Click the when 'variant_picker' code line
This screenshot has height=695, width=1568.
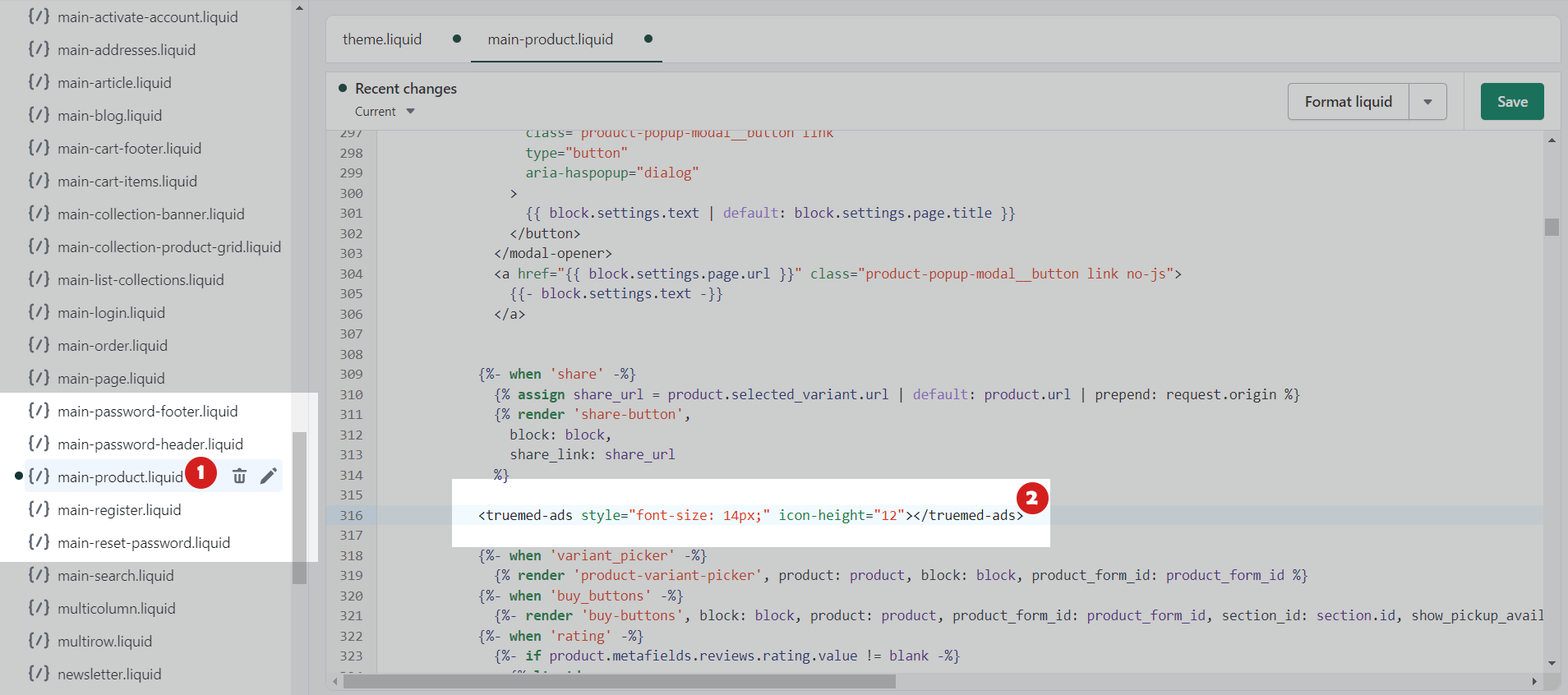(593, 555)
